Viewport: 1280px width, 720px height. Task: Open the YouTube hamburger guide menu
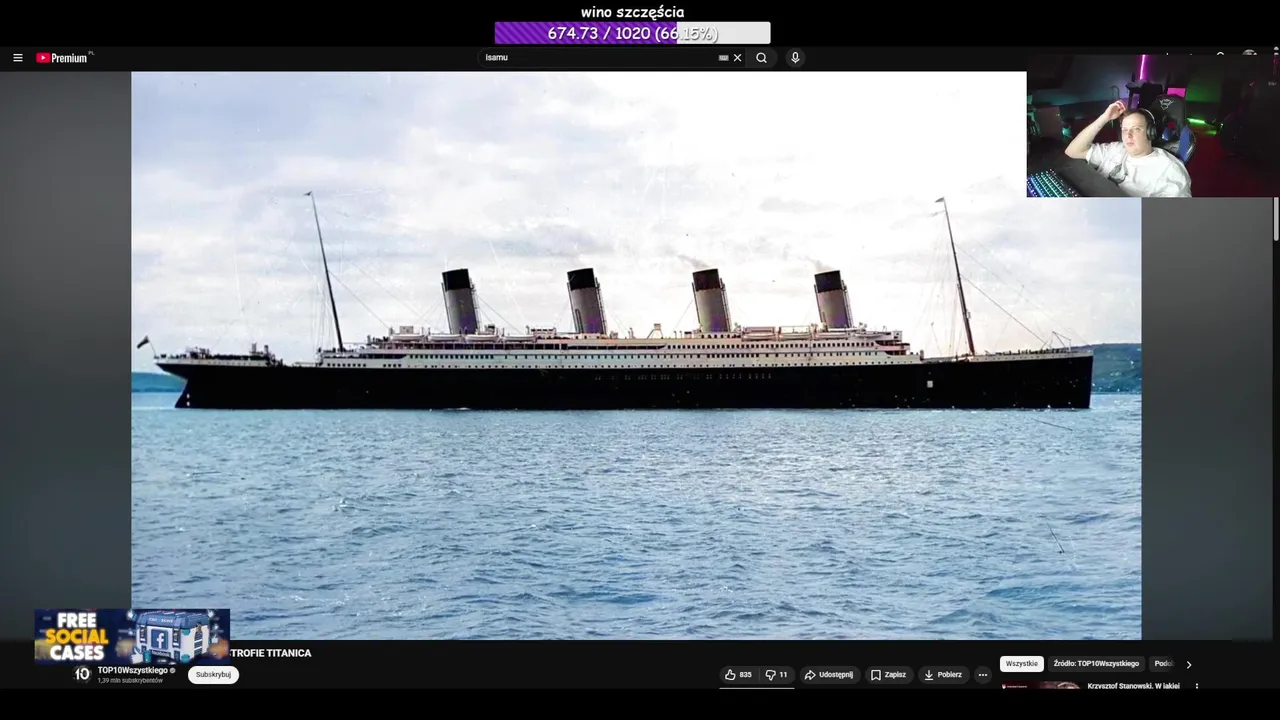17,58
